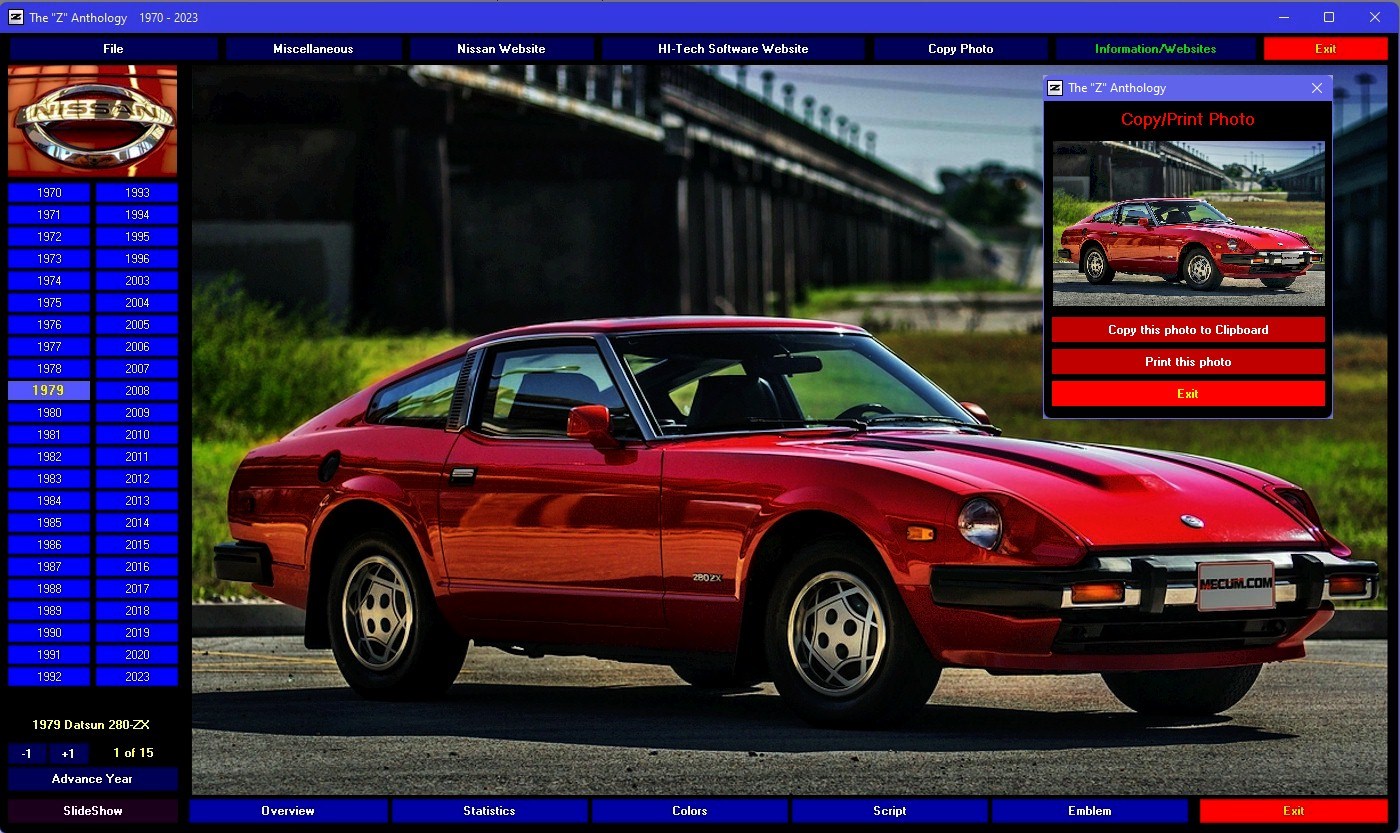Select year 1986
This screenshot has height=833, width=1400.
click(49, 545)
